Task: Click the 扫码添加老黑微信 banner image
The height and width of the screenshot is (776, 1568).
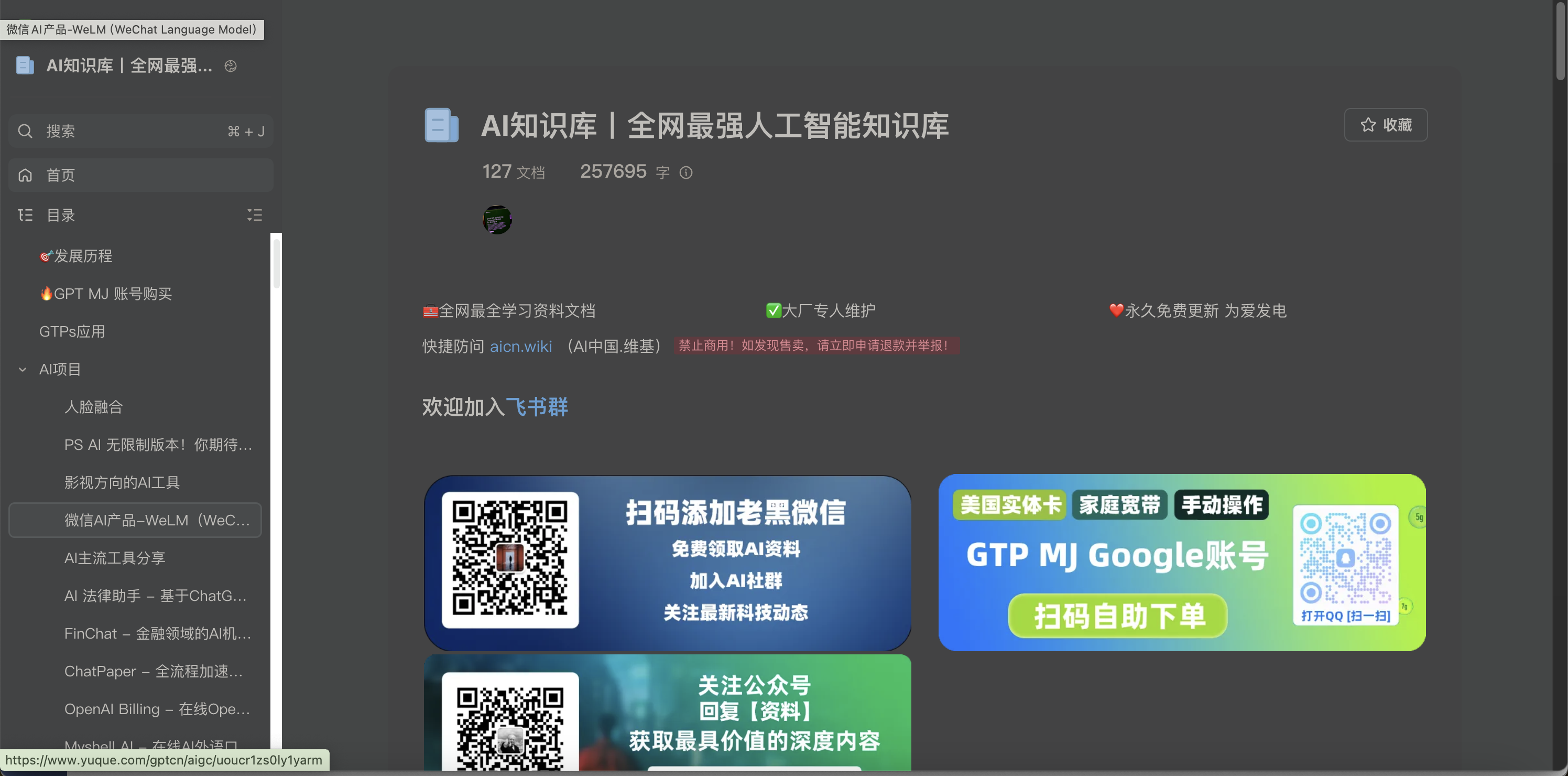Action: click(667, 563)
